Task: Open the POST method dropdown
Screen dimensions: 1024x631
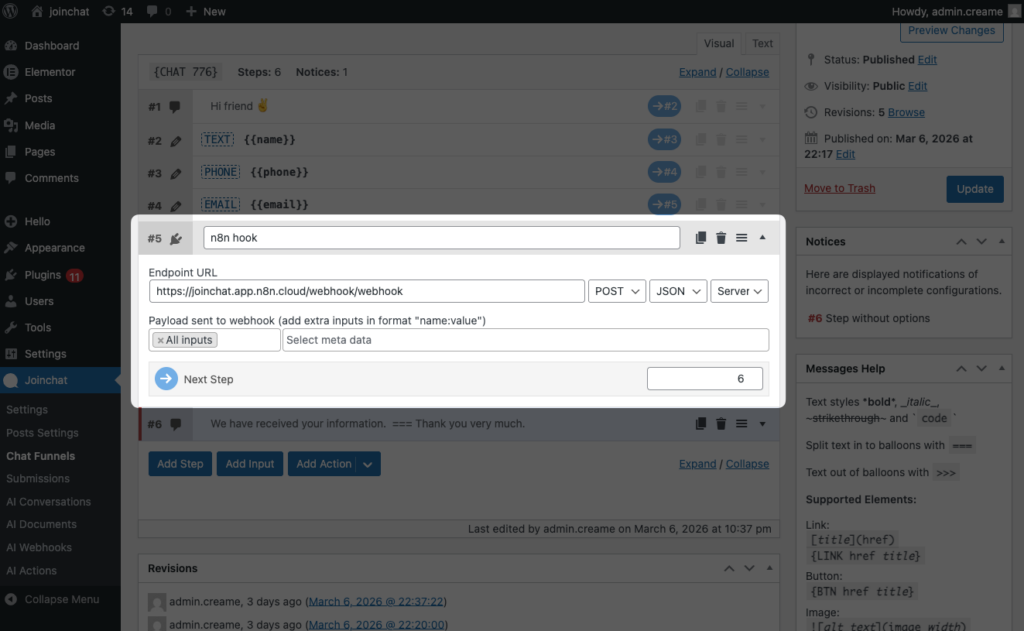Action: pyautogui.click(x=616, y=291)
